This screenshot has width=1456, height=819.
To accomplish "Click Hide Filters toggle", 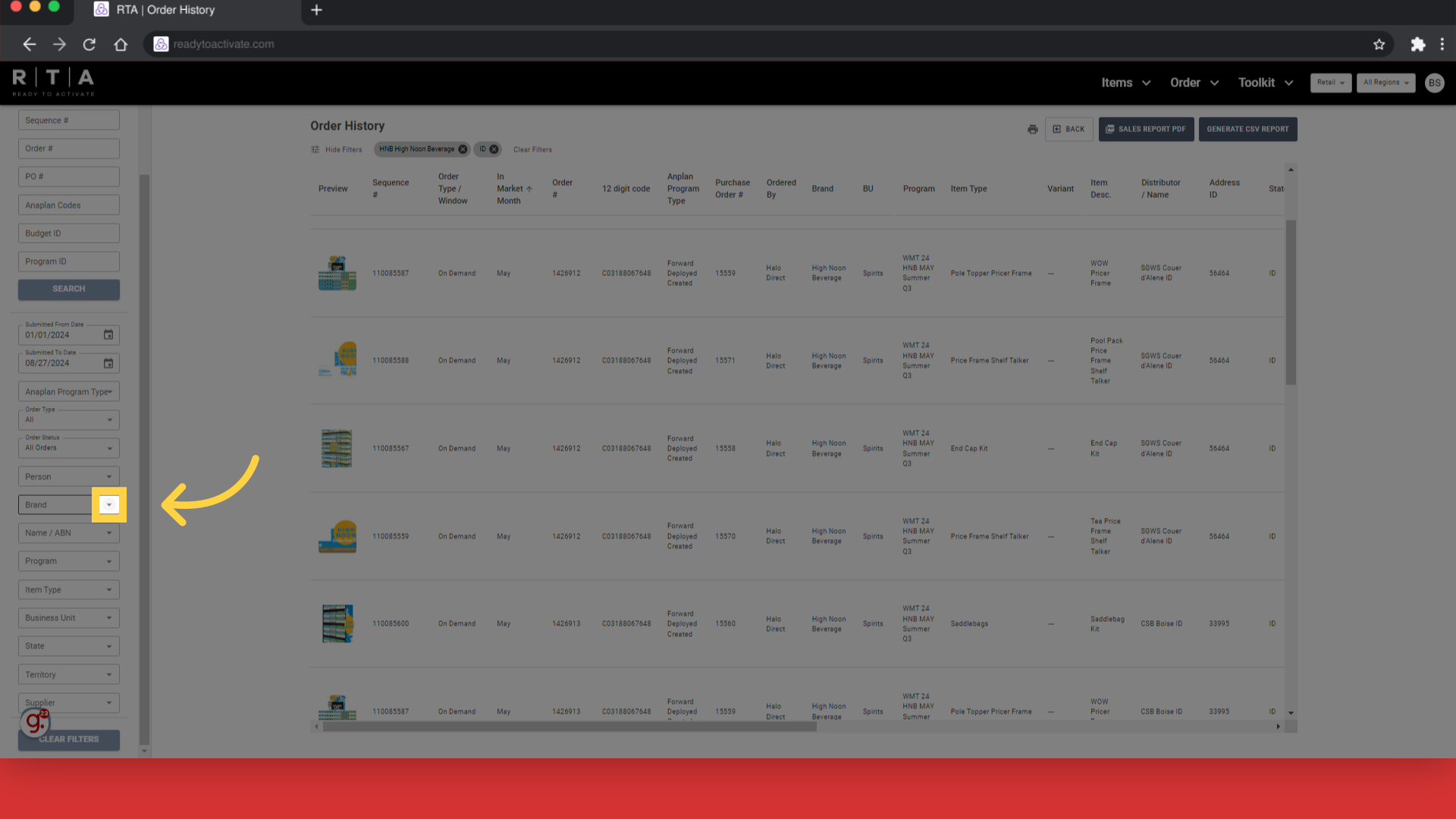I will [x=337, y=149].
